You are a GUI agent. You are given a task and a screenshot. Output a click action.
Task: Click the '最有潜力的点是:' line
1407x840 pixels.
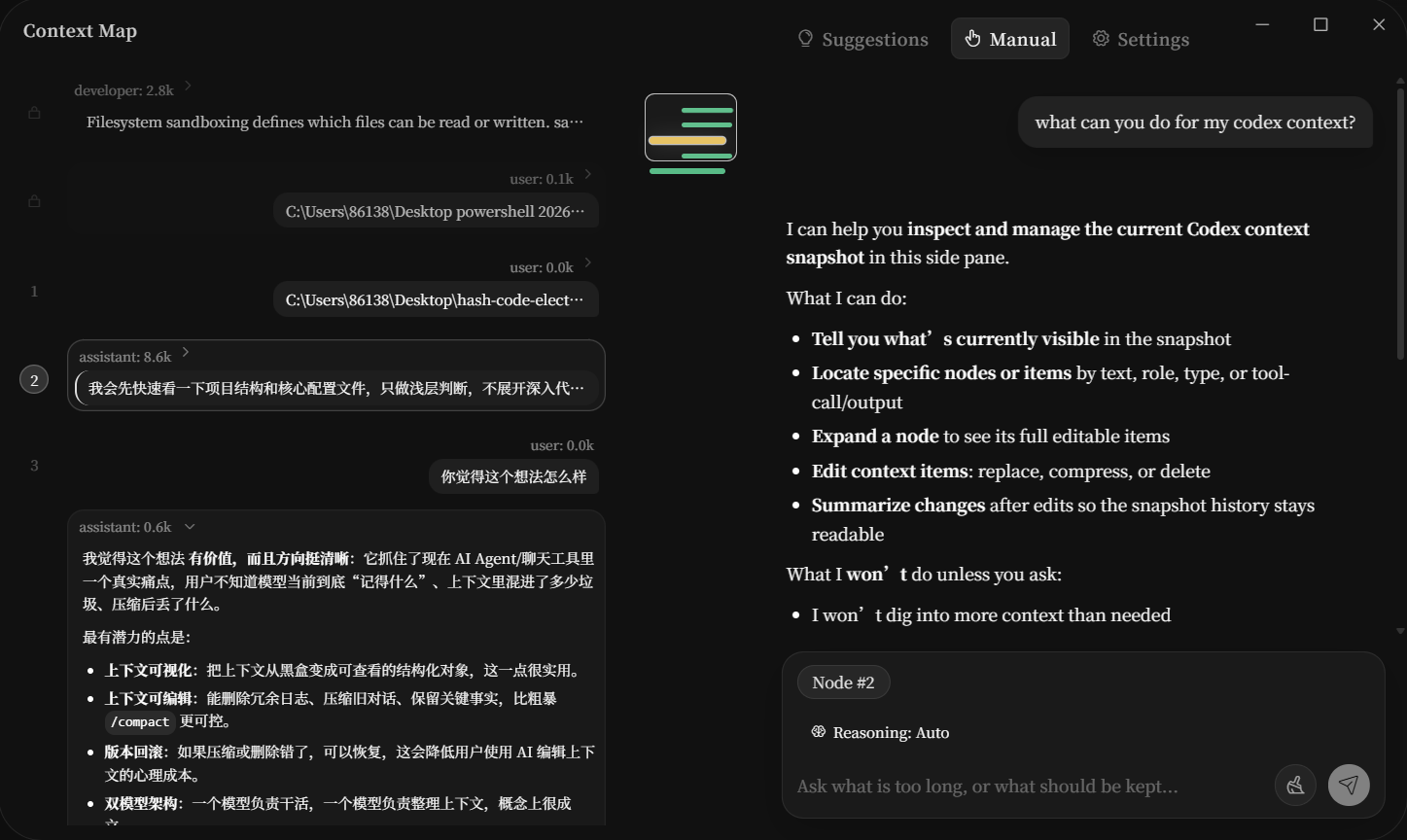tap(136, 637)
